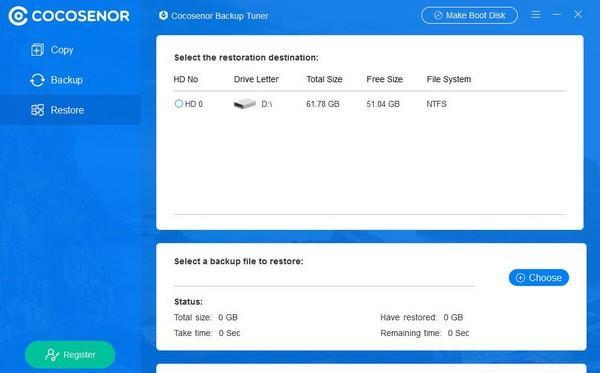The image size is (600, 373).
Task: Click the Total Size column header
Action: click(324, 79)
